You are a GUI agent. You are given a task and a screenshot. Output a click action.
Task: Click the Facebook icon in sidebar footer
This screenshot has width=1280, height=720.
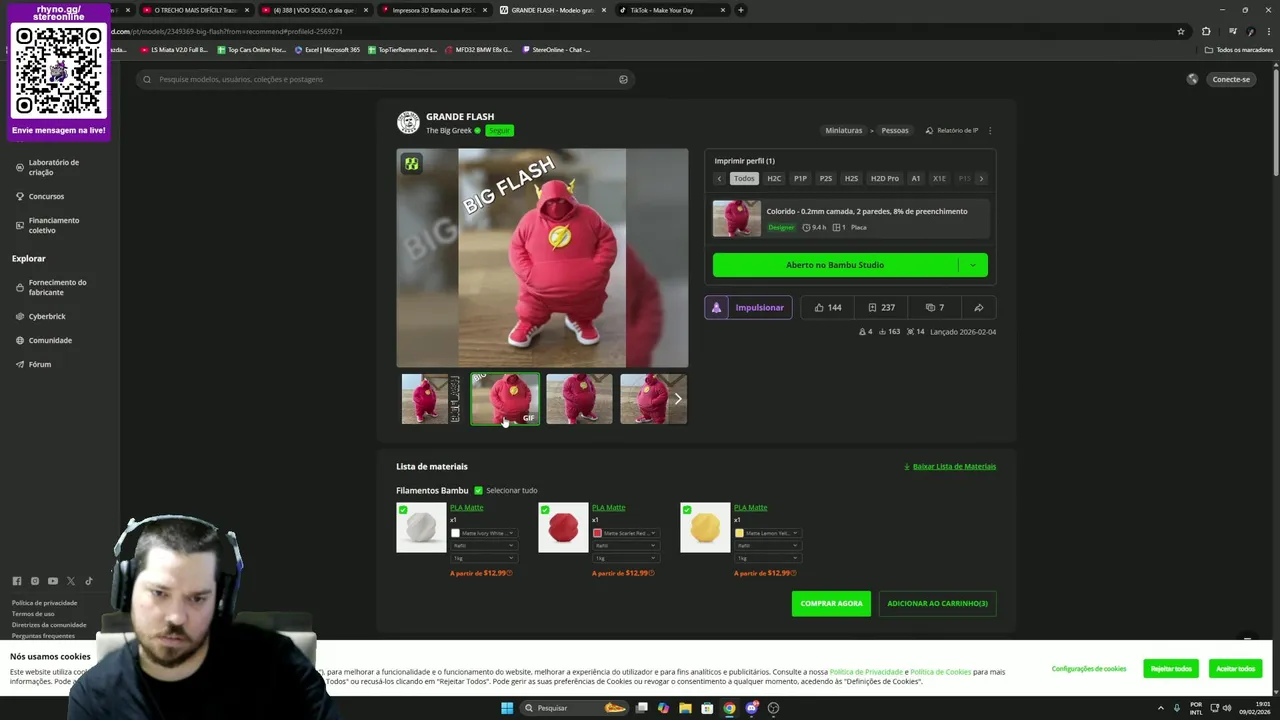16,581
